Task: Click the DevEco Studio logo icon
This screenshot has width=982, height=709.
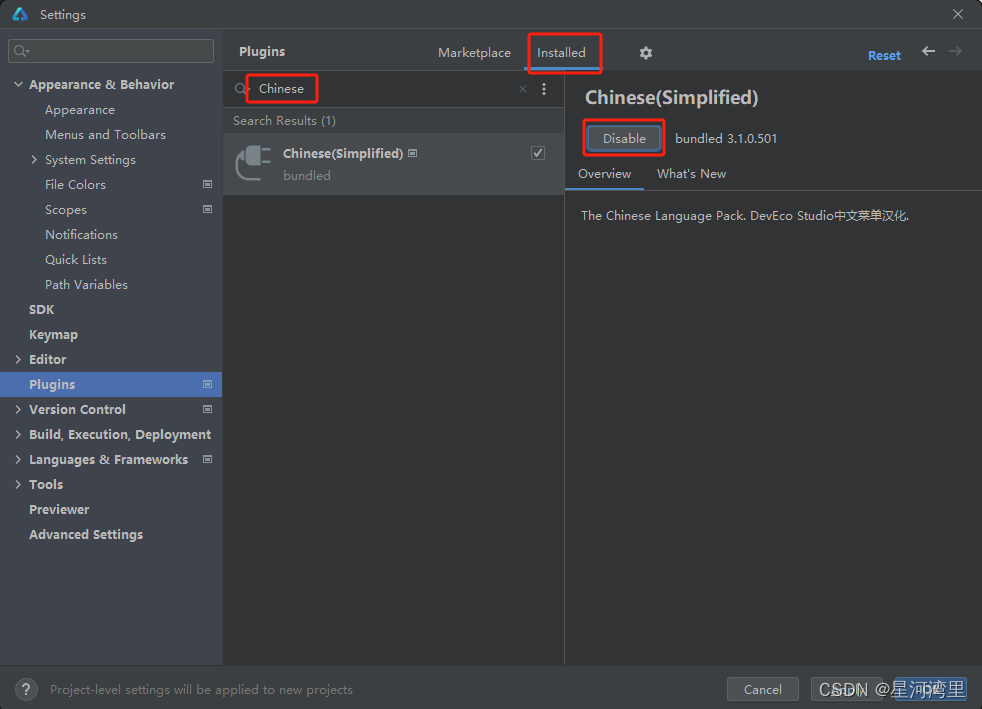Action: tap(20, 14)
